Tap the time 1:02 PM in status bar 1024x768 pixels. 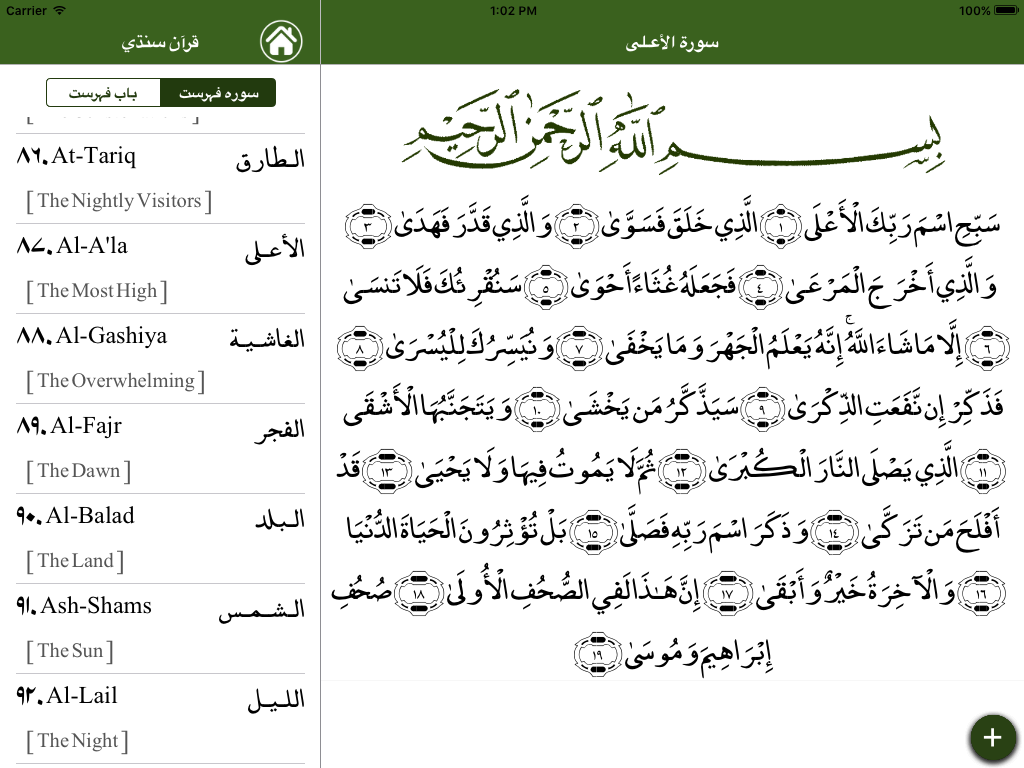click(513, 10)
